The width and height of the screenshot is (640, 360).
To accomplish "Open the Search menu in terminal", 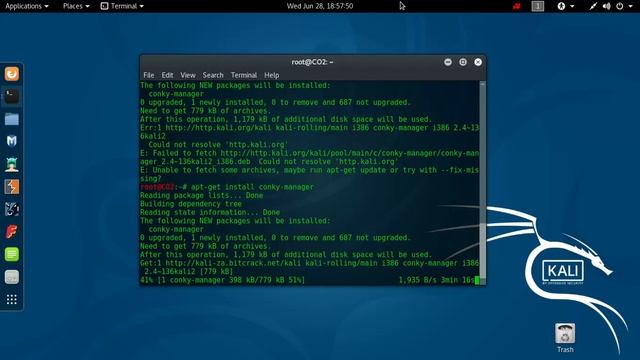I will click(x=213, y=75).
